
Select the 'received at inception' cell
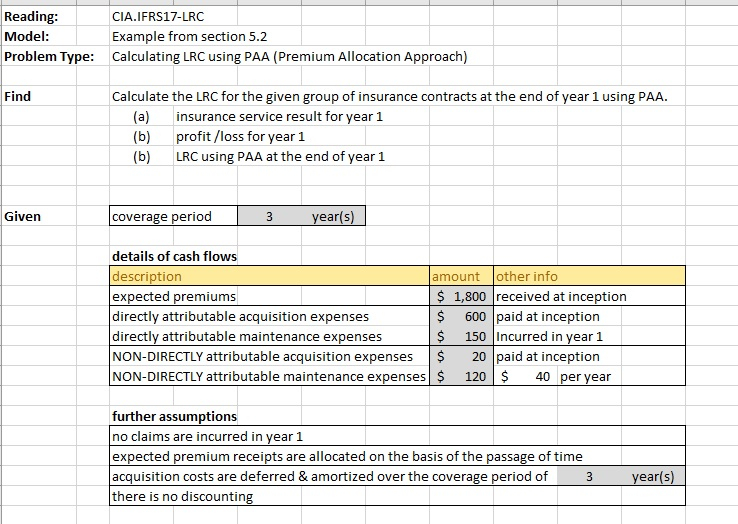click(562, 296)
